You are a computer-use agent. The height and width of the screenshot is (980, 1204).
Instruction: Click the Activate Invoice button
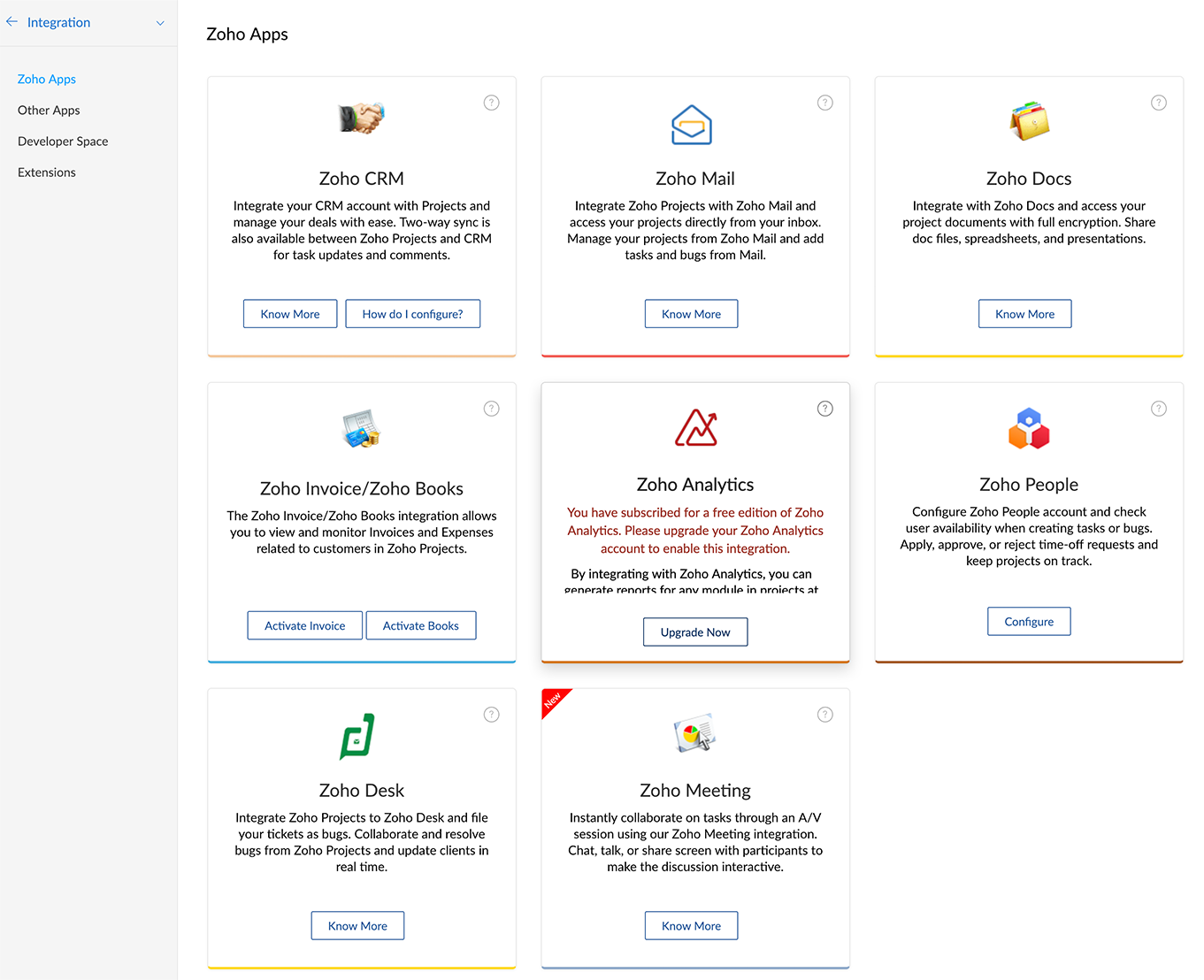[x=305, y=625]
